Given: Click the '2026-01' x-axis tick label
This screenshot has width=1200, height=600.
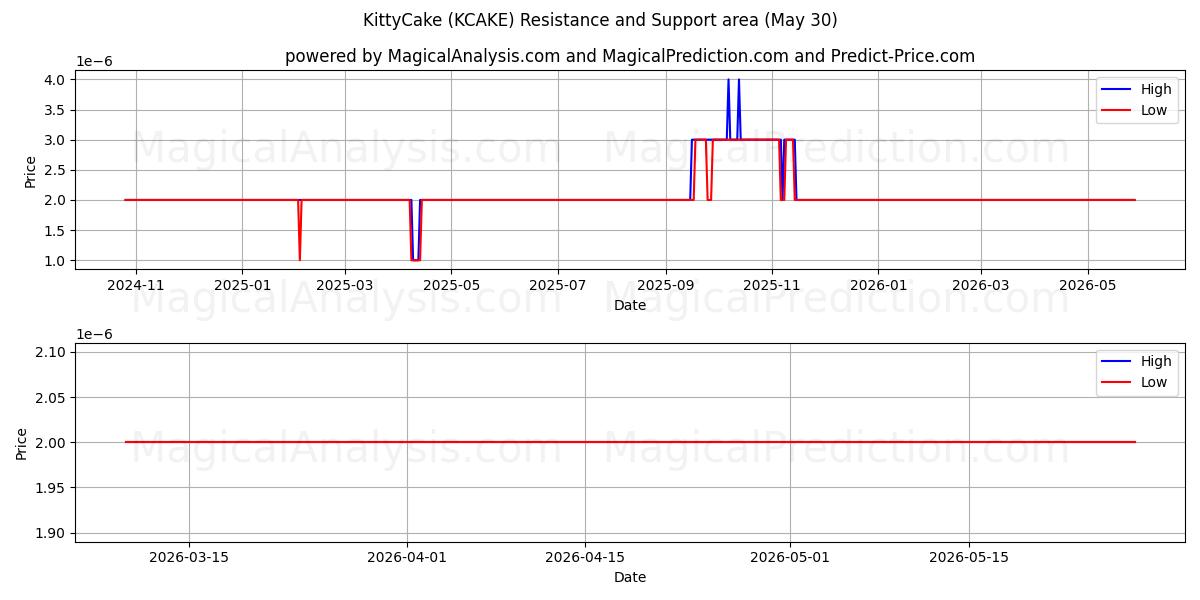Looking at the screenshot, I should (x=878, y=285).
